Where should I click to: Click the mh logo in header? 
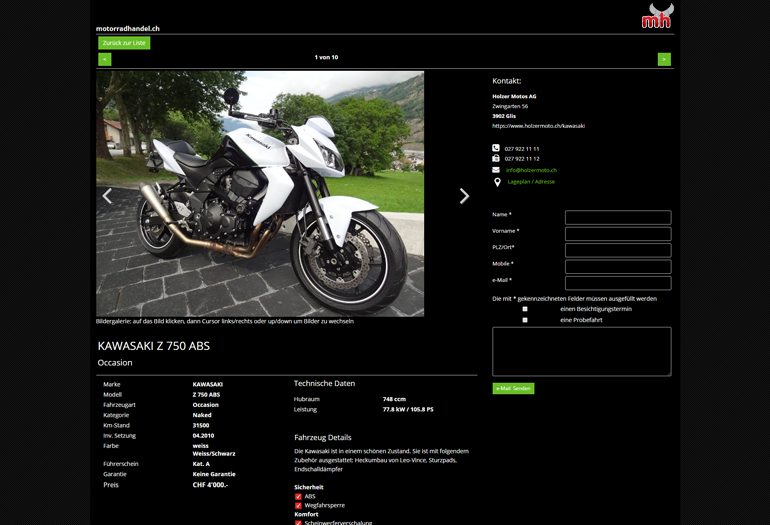[658, 16]
